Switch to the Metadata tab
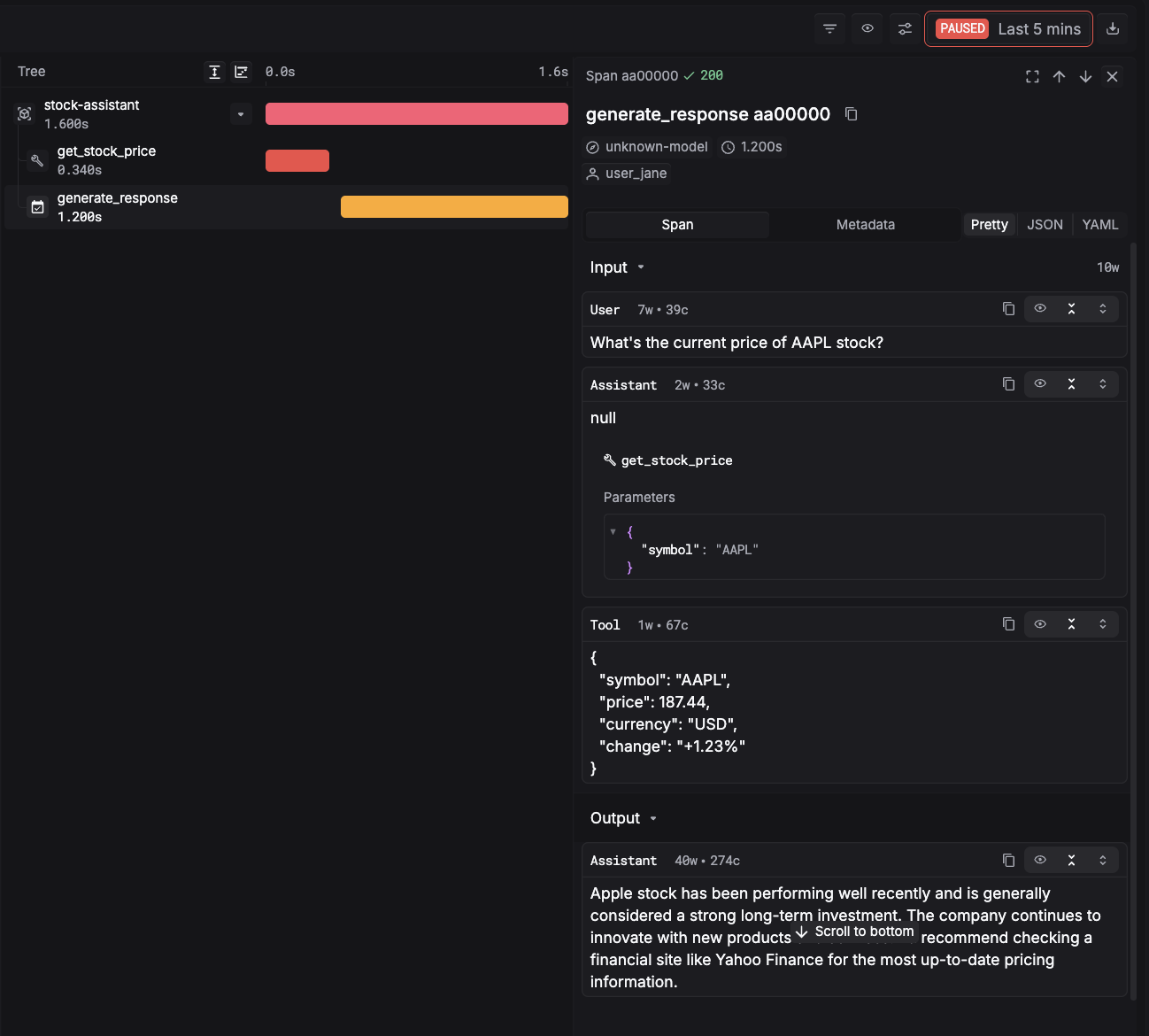The width and height of the screenshot is (1149, 1036). pos(865,225)
